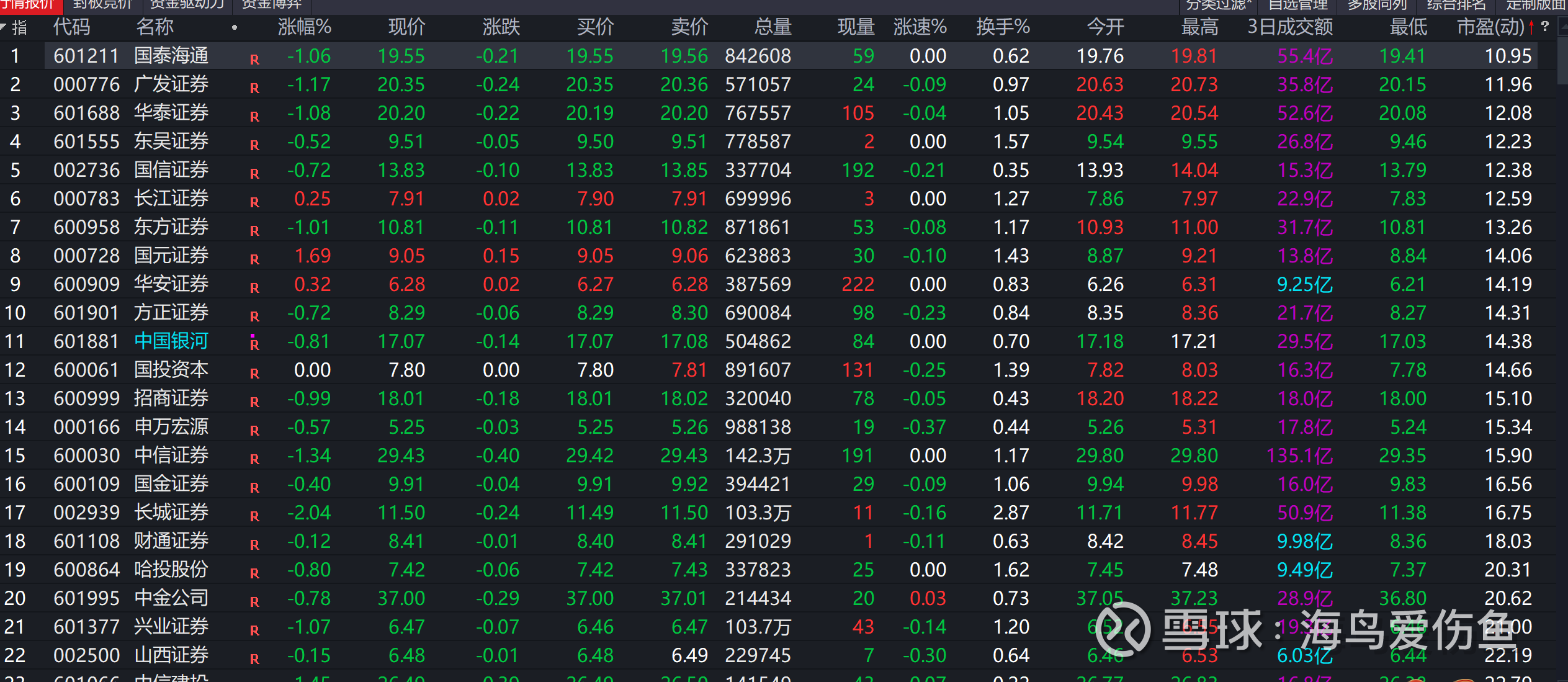The image size is (1568, 682).
Task: Click the R icon beside 中国银河
Action: coord(254,344)
